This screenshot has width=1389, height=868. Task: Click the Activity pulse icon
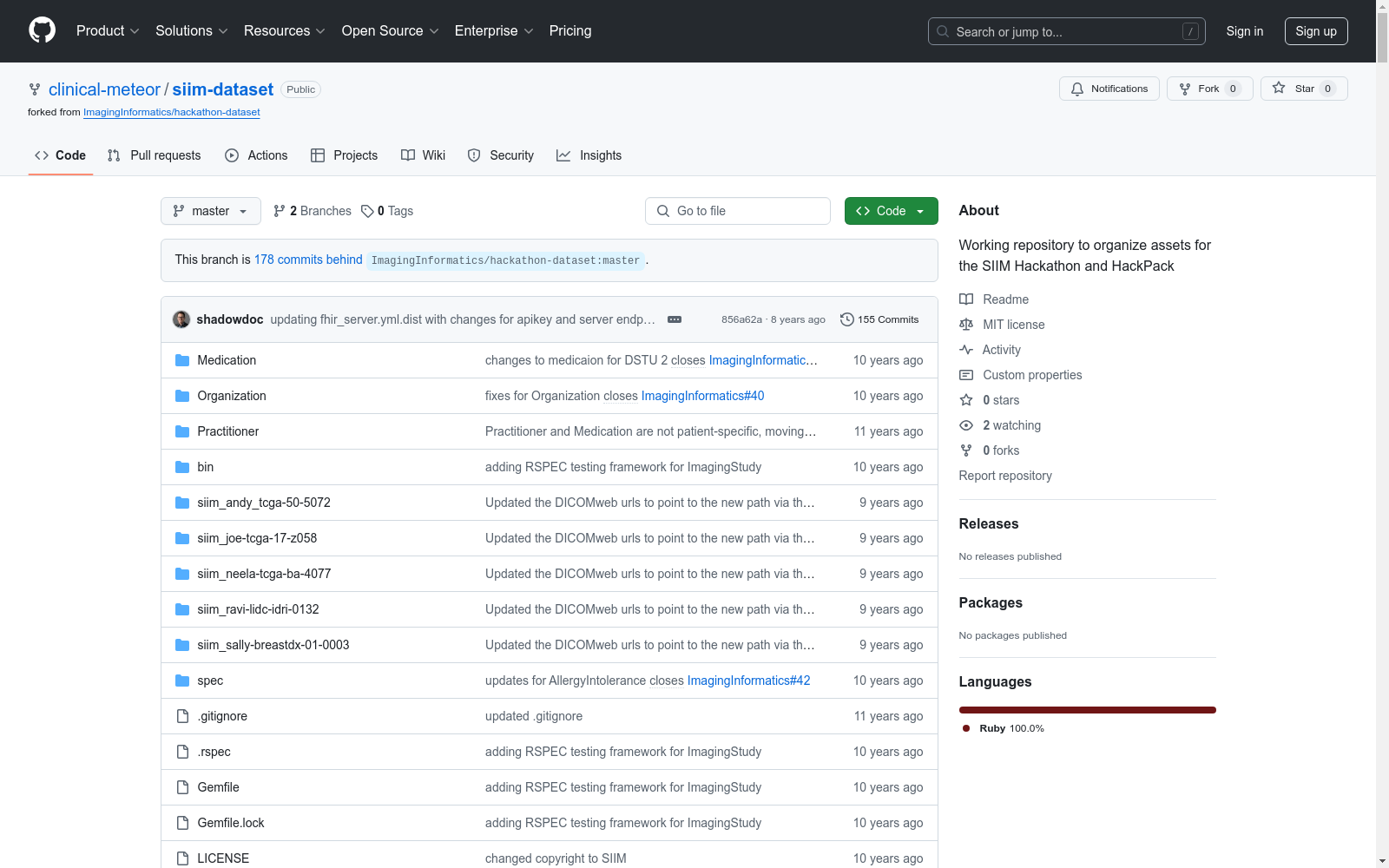(x=966, y=350)
